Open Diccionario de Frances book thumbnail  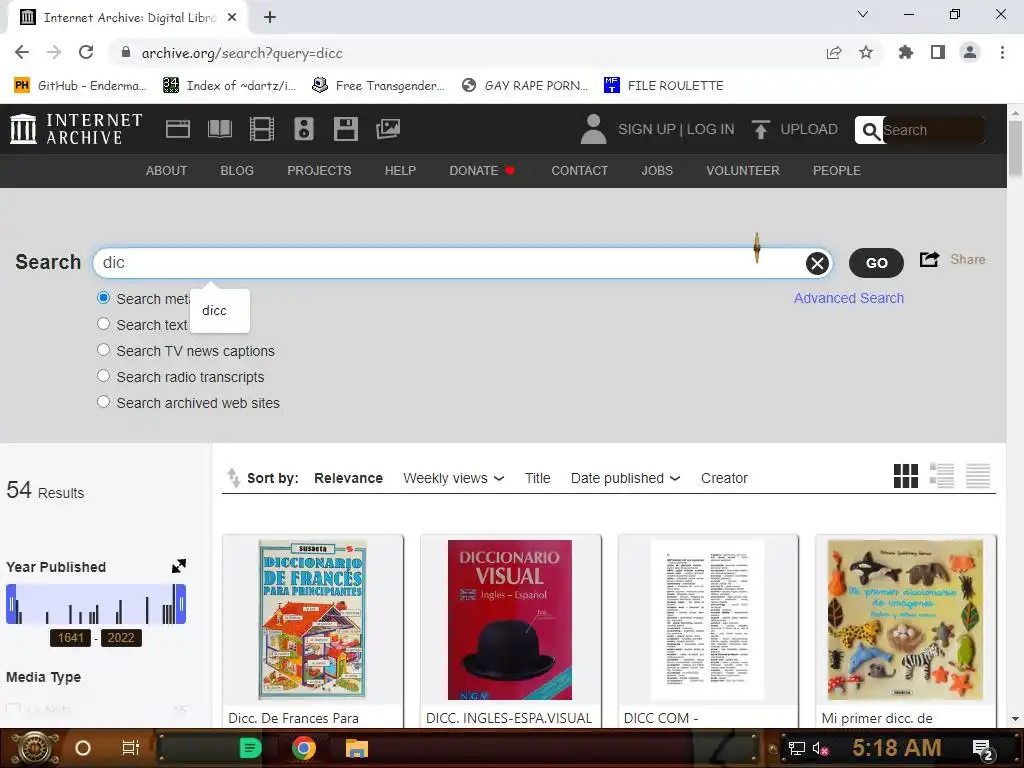[312, 619]
